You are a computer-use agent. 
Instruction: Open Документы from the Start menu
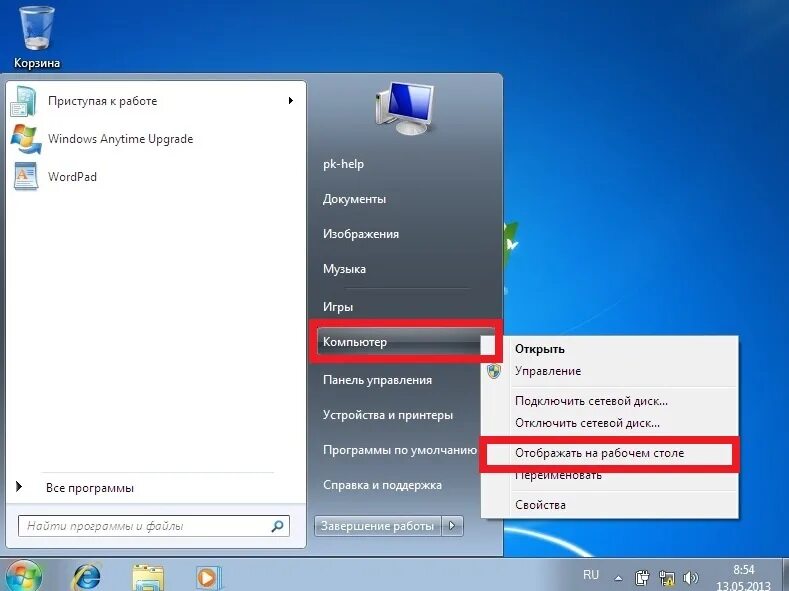[354, 199]
